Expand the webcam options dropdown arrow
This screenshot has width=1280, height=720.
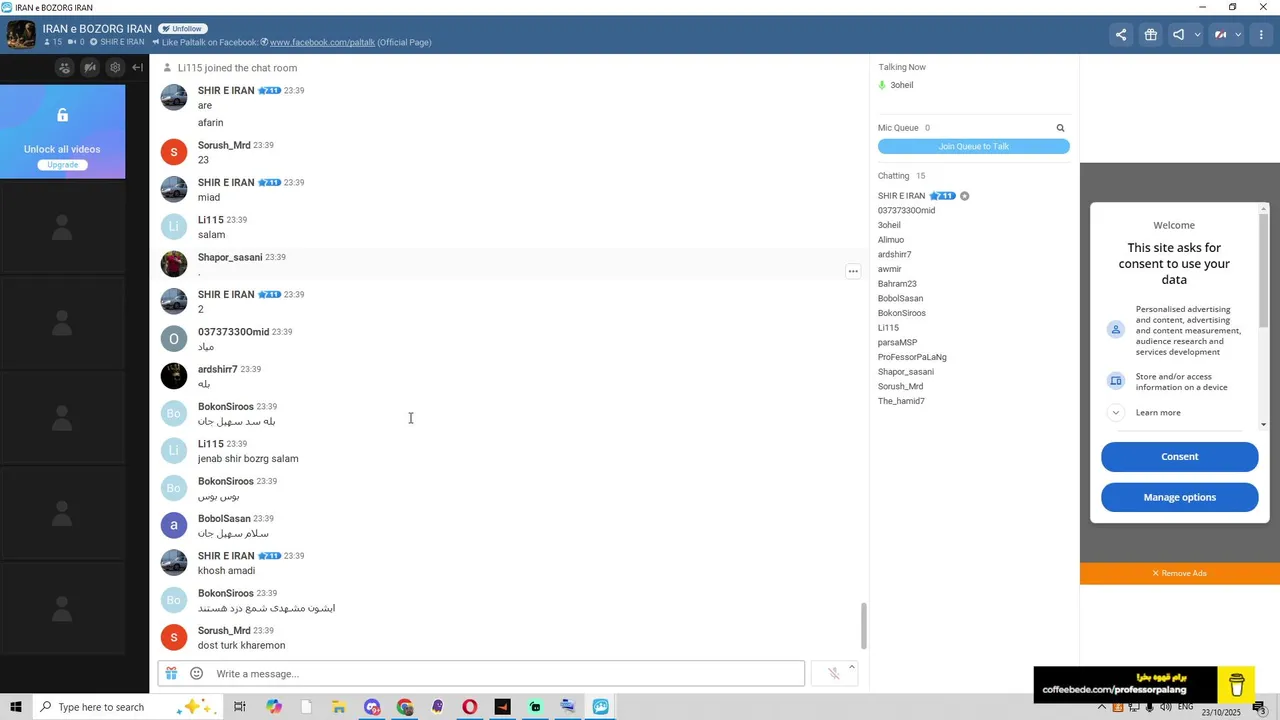1238,35
